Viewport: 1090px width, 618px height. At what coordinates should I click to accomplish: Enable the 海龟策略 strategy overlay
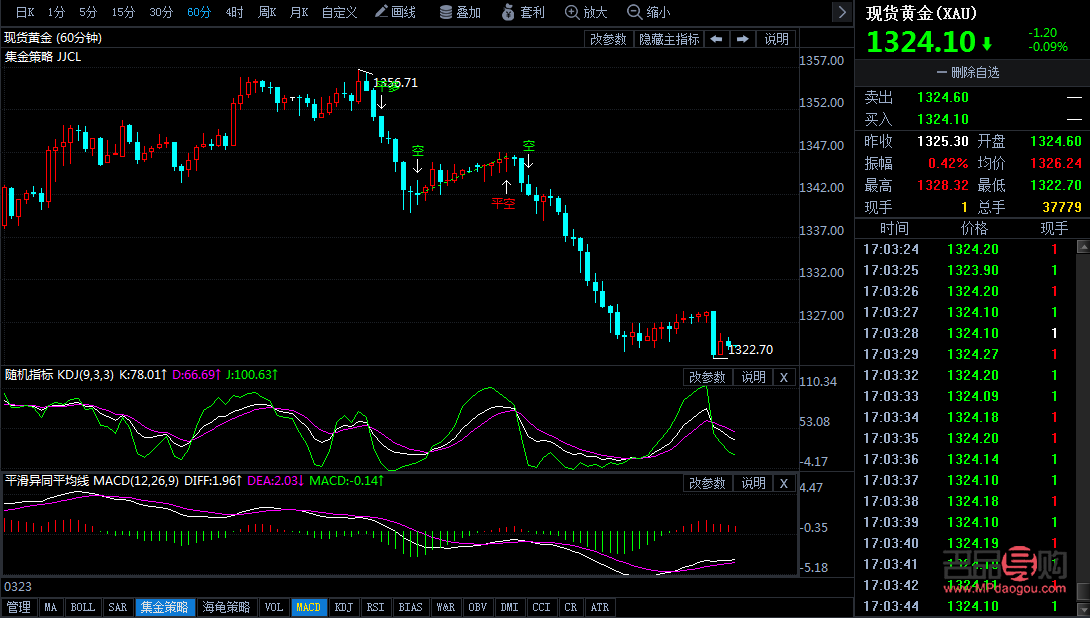(x=226, y=607)
